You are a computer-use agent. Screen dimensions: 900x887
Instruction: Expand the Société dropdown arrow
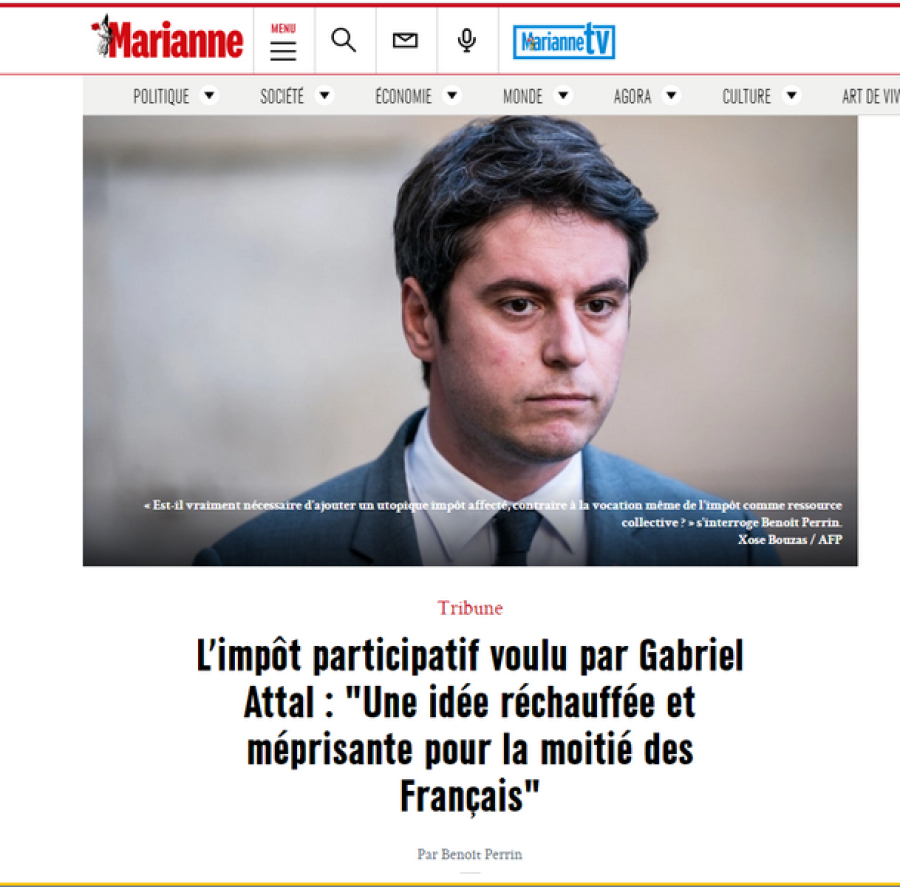(x=324, y=95)
